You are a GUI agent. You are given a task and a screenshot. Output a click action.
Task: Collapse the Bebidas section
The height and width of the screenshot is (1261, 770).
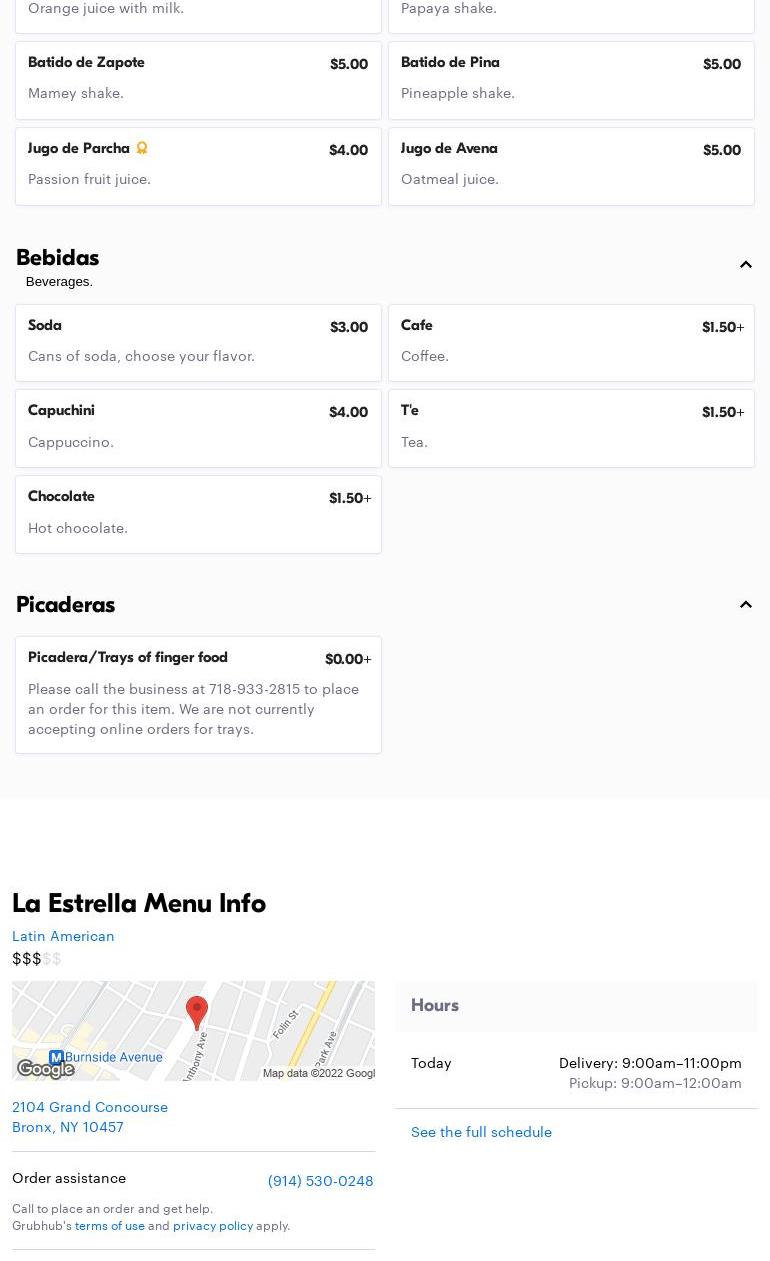745,265
